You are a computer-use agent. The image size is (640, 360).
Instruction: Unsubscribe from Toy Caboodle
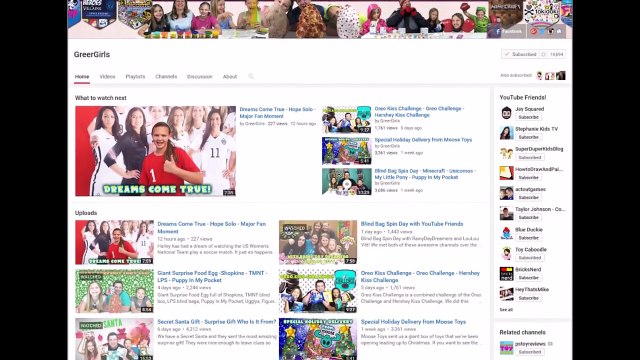(x=530, y=258)
